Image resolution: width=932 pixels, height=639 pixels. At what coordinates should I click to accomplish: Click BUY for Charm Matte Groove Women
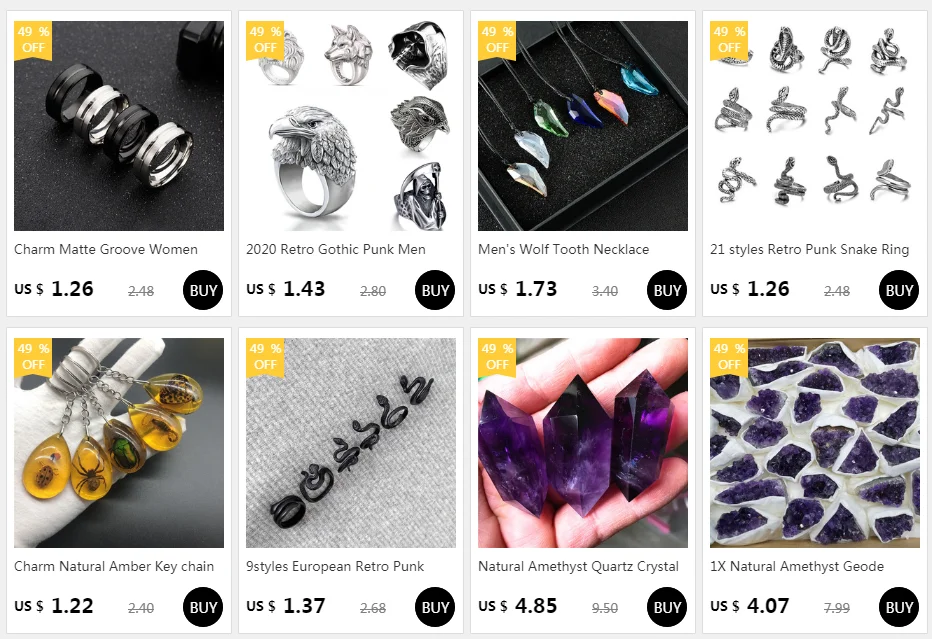pos(203,290)
